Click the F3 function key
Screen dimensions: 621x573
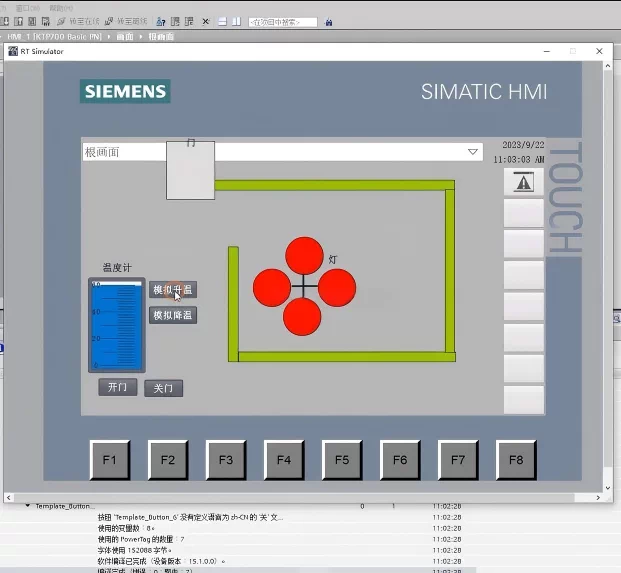pos(226,460)
